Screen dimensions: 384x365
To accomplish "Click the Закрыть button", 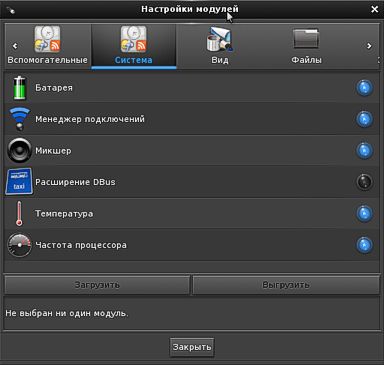I will point(192,347).
